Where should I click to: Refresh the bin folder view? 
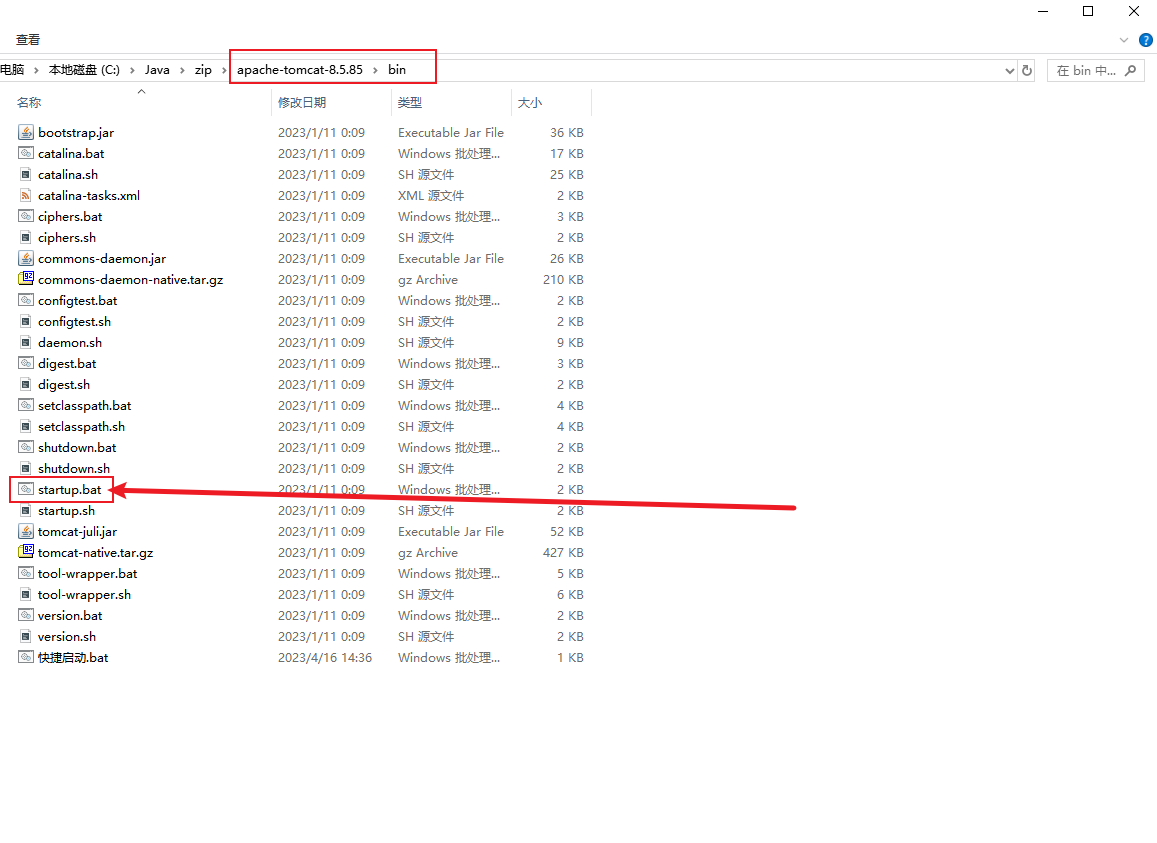coord(1026,71)
